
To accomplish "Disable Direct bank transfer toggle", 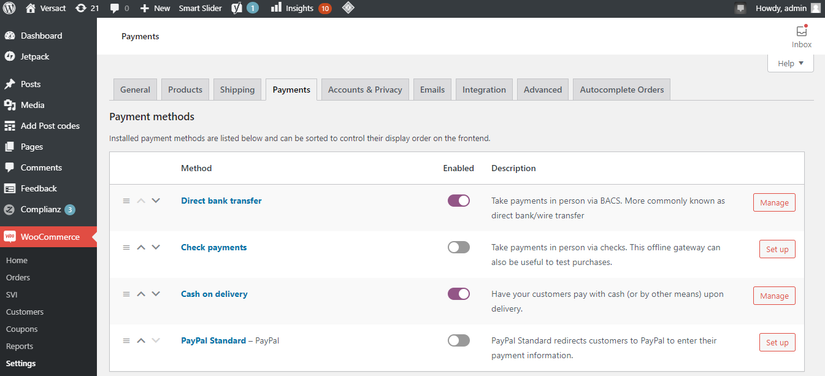I will 459,200.
